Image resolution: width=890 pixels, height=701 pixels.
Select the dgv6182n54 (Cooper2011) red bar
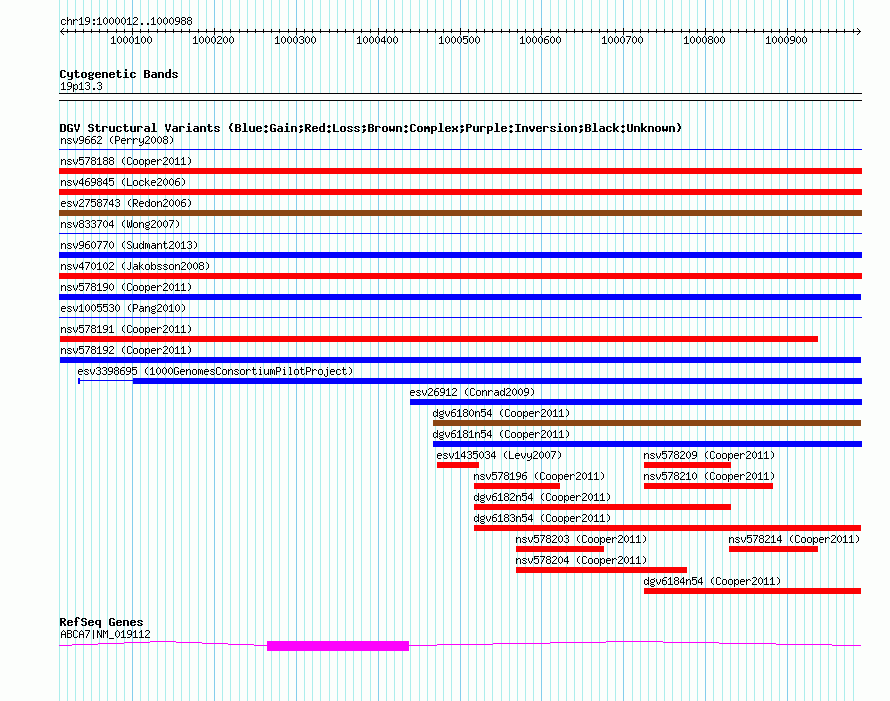[602, 507]
